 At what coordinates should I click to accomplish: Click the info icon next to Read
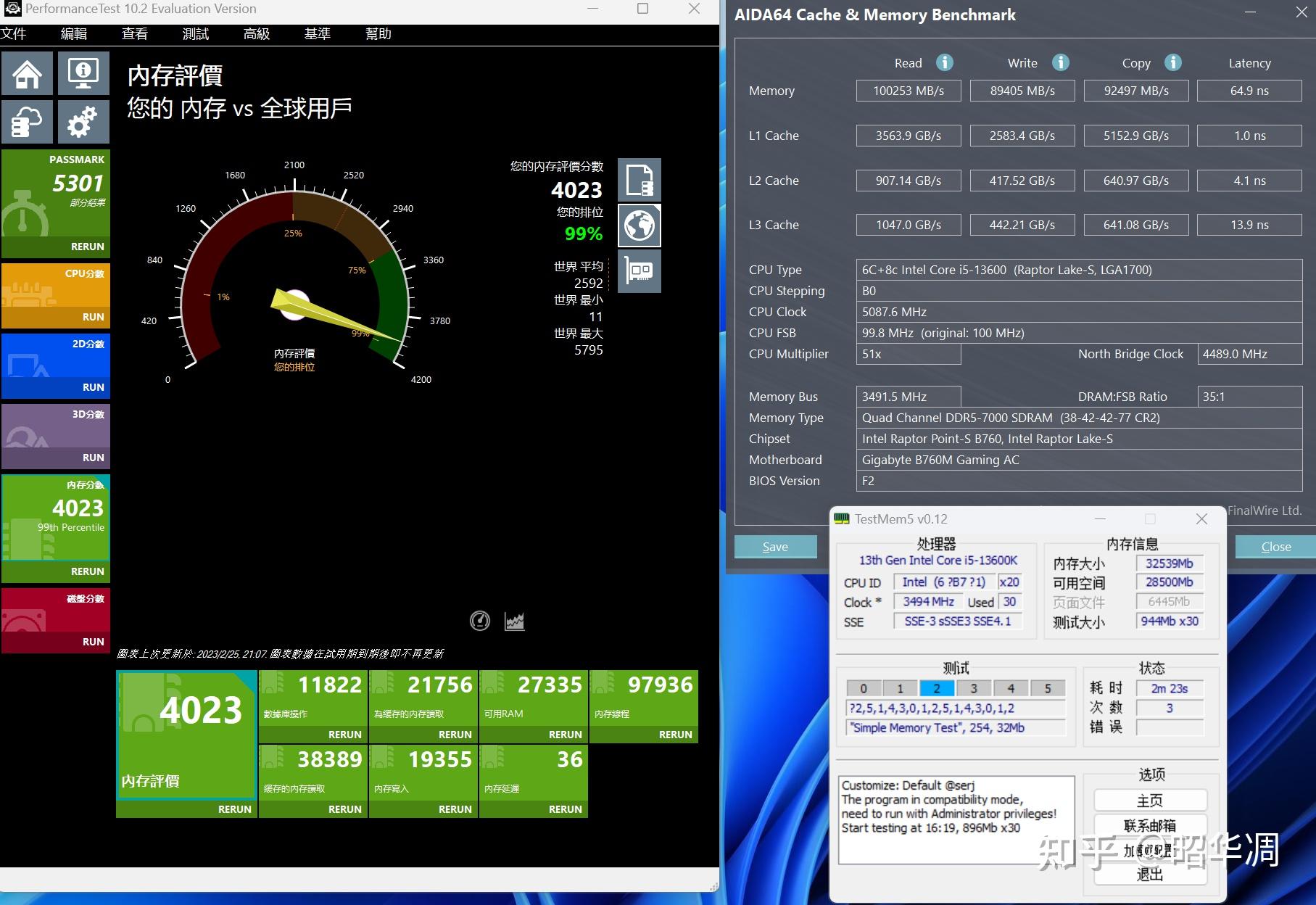click(x=944, y=62)
